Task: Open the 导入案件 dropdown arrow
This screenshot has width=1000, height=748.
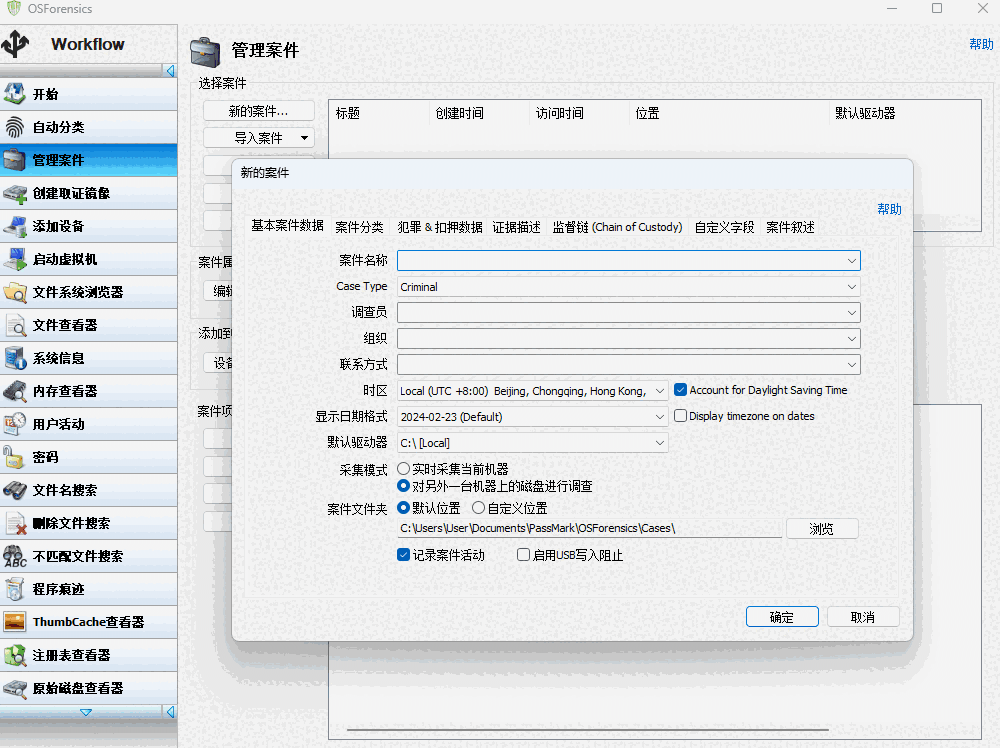Action: pyautogui.click(x=304, y=138)
